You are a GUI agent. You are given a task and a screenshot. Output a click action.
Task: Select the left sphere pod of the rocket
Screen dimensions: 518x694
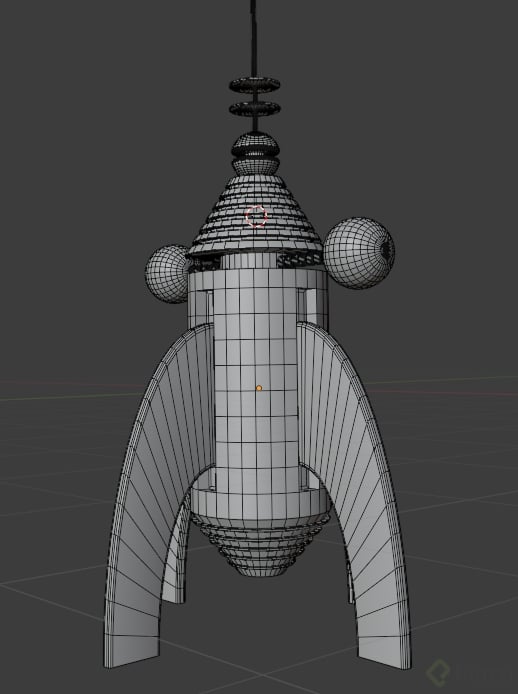click(167, 274)
